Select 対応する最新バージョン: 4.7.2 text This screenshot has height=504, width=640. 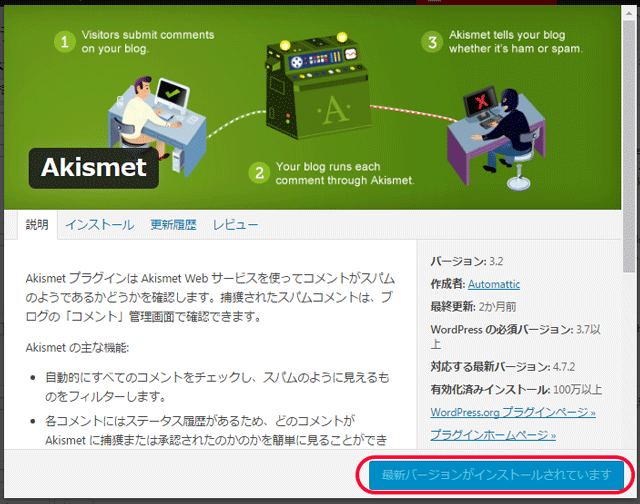(502, 367)
